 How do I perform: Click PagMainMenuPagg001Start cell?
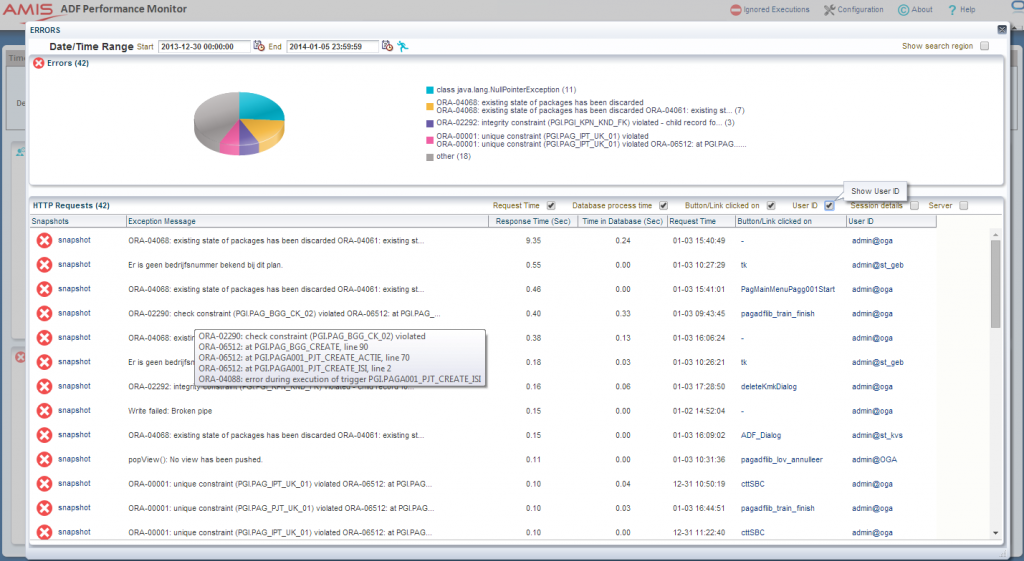[x=788, y=289]
